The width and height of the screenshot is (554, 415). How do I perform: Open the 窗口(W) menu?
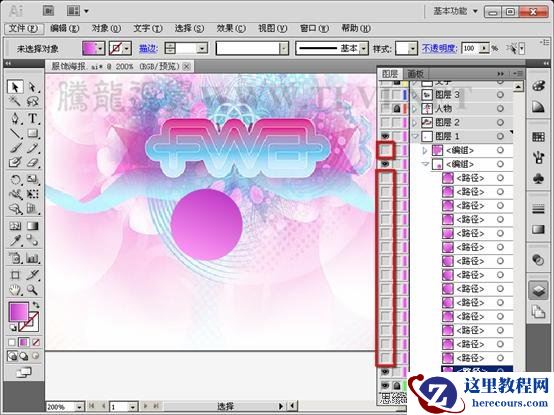point(314,28)
